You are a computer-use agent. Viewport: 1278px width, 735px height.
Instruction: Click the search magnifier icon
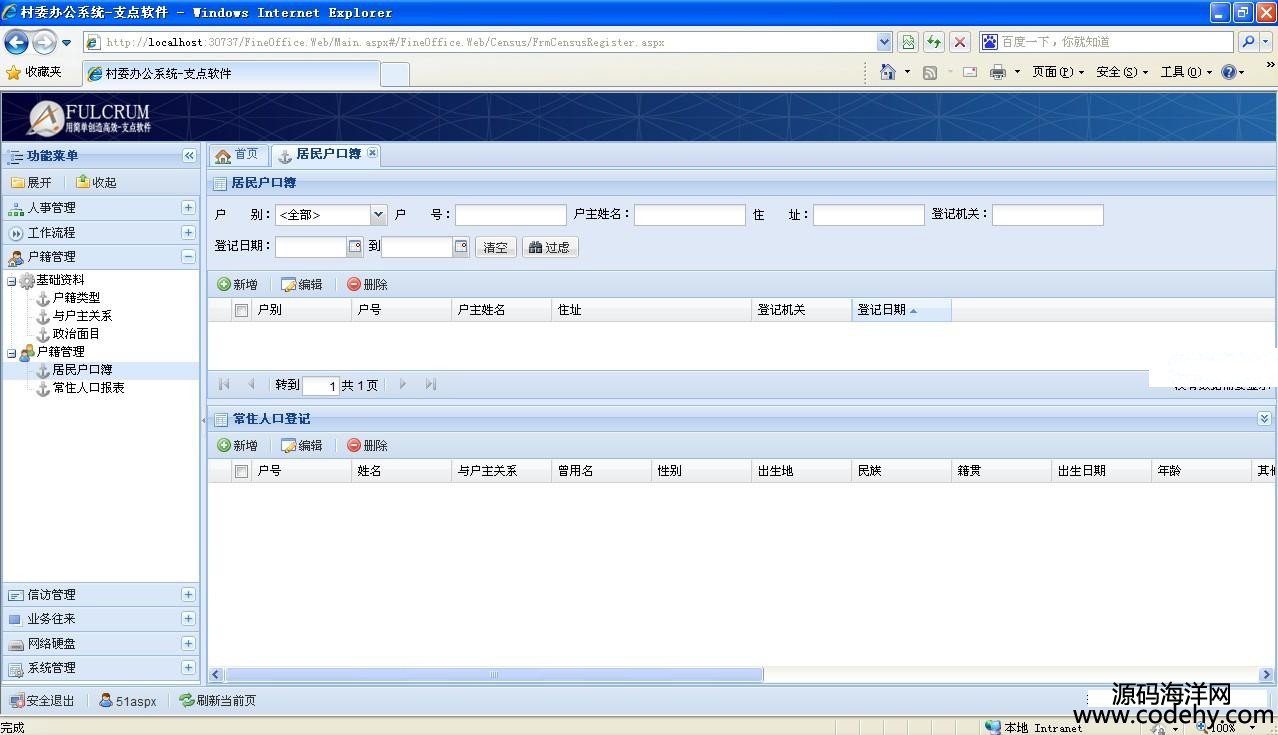click(1247, 42)
